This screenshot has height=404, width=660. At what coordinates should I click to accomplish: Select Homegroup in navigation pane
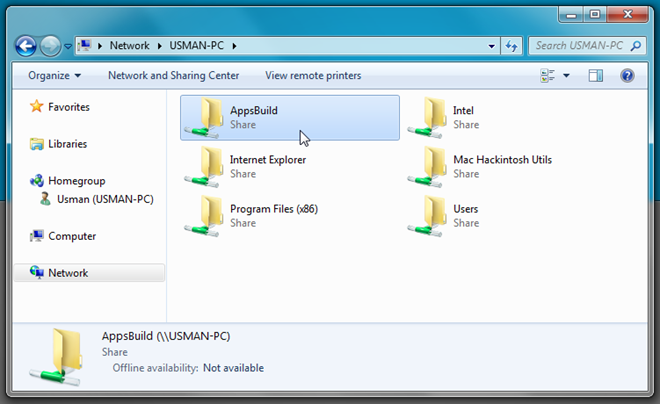point(77,181)
